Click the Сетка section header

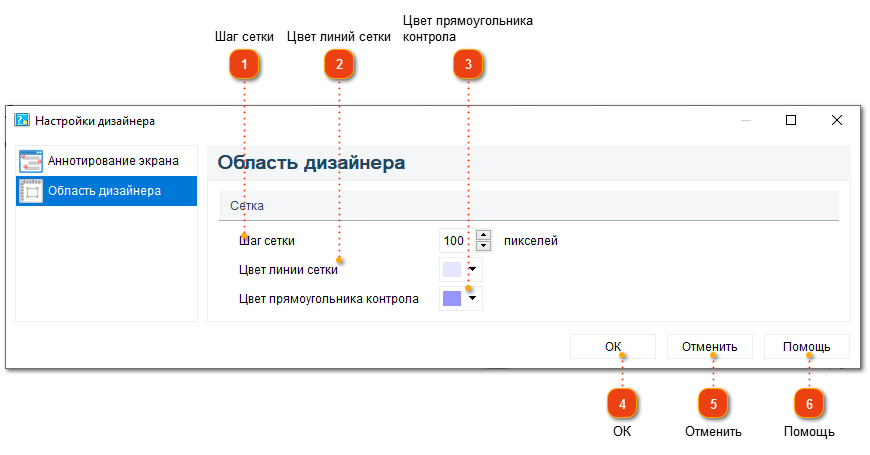point(529,206)
